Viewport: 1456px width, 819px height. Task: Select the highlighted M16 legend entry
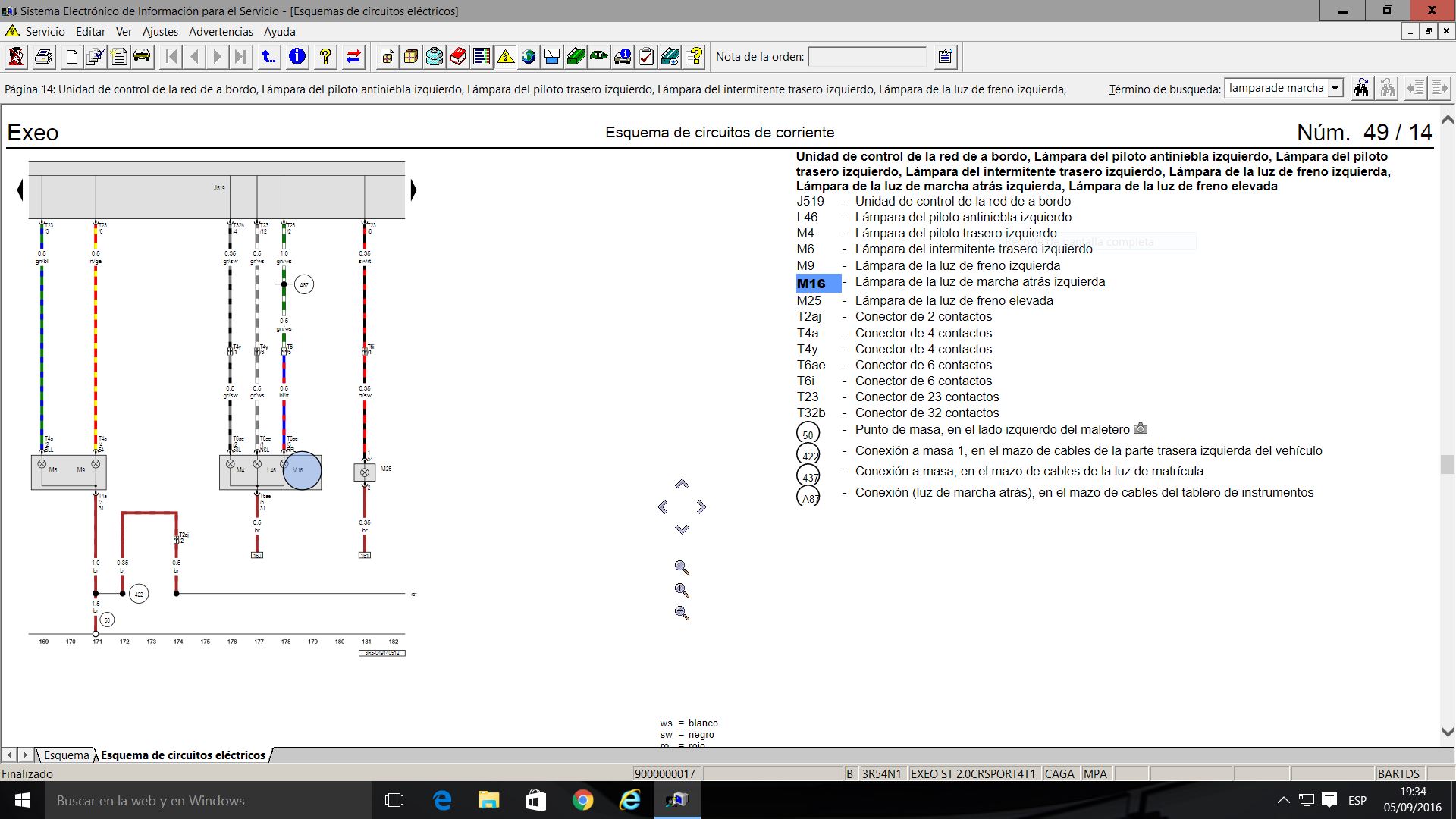pos(818,283)
